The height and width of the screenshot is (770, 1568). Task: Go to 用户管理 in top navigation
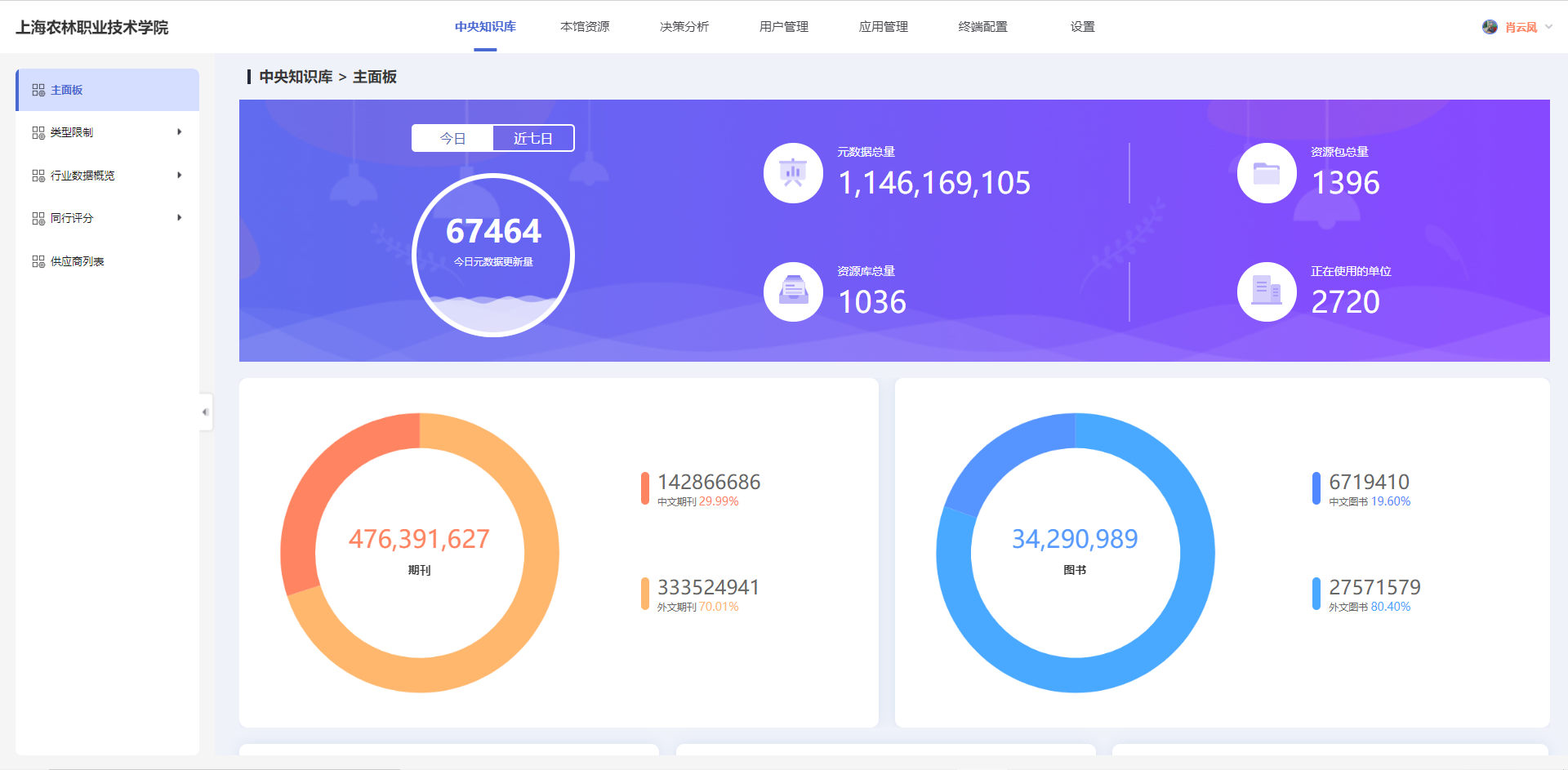pyautogui.click(x=784, y=27)
